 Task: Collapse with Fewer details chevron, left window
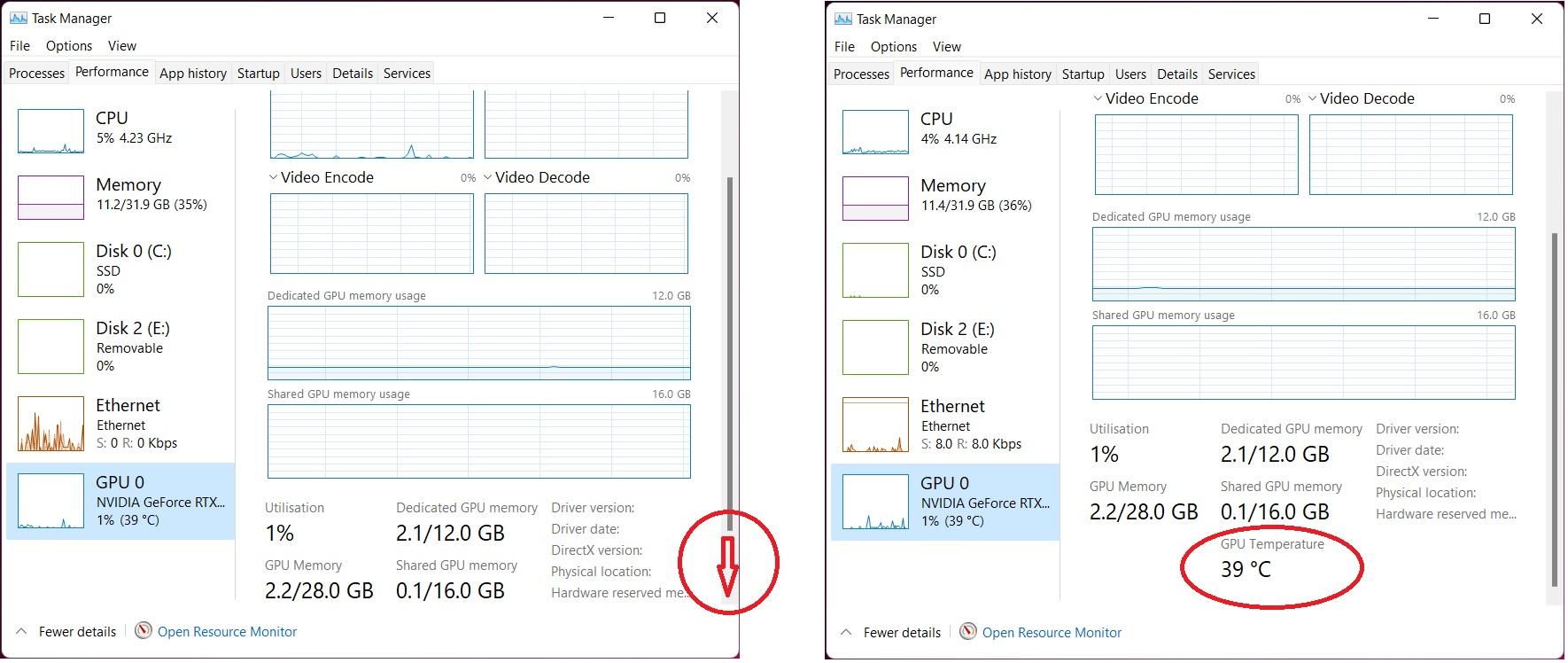pyautogui.click(x=22, y=631)
